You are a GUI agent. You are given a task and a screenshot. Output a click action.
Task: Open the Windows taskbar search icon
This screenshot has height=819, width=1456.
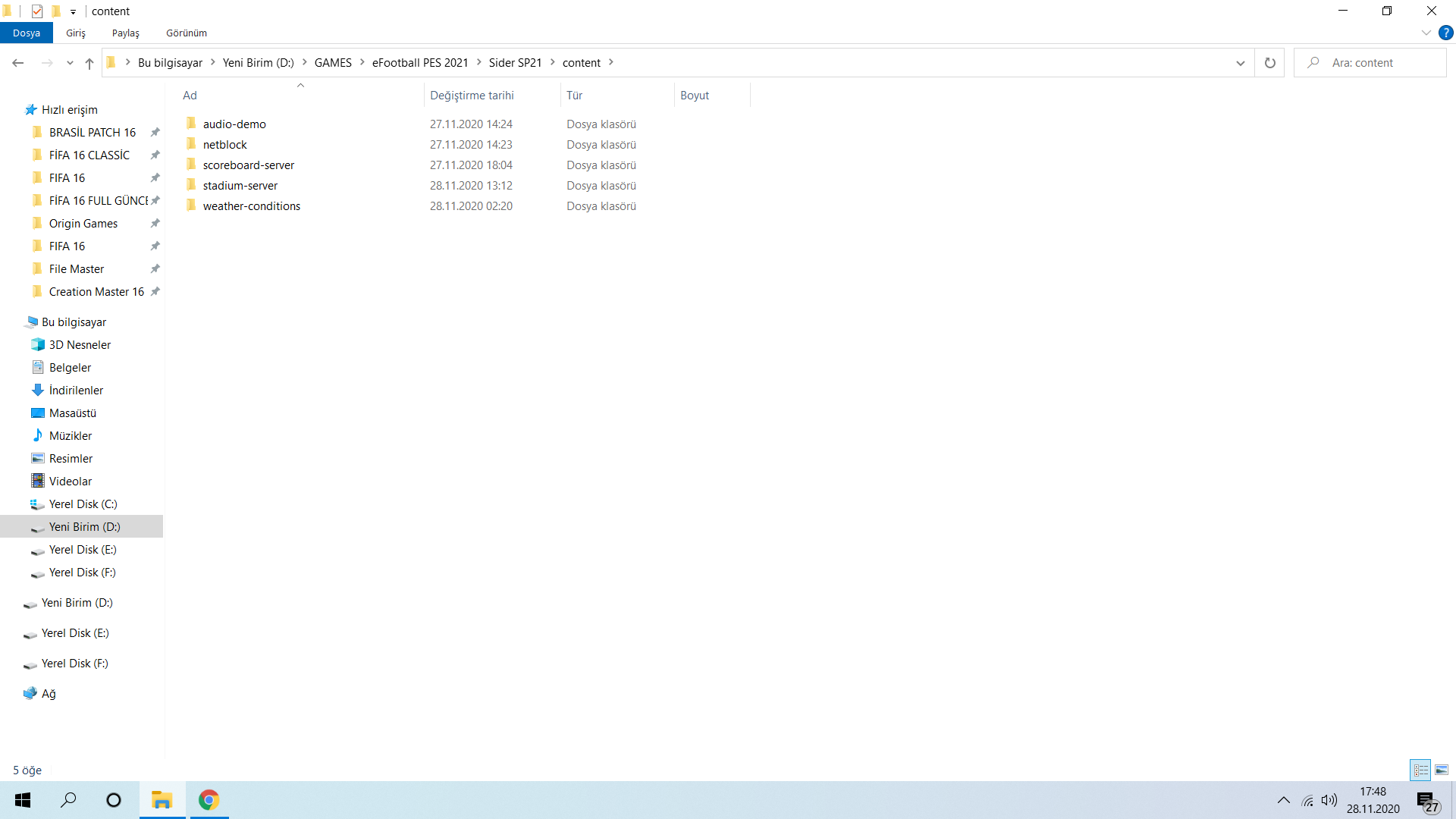click(x=68, y=800)
